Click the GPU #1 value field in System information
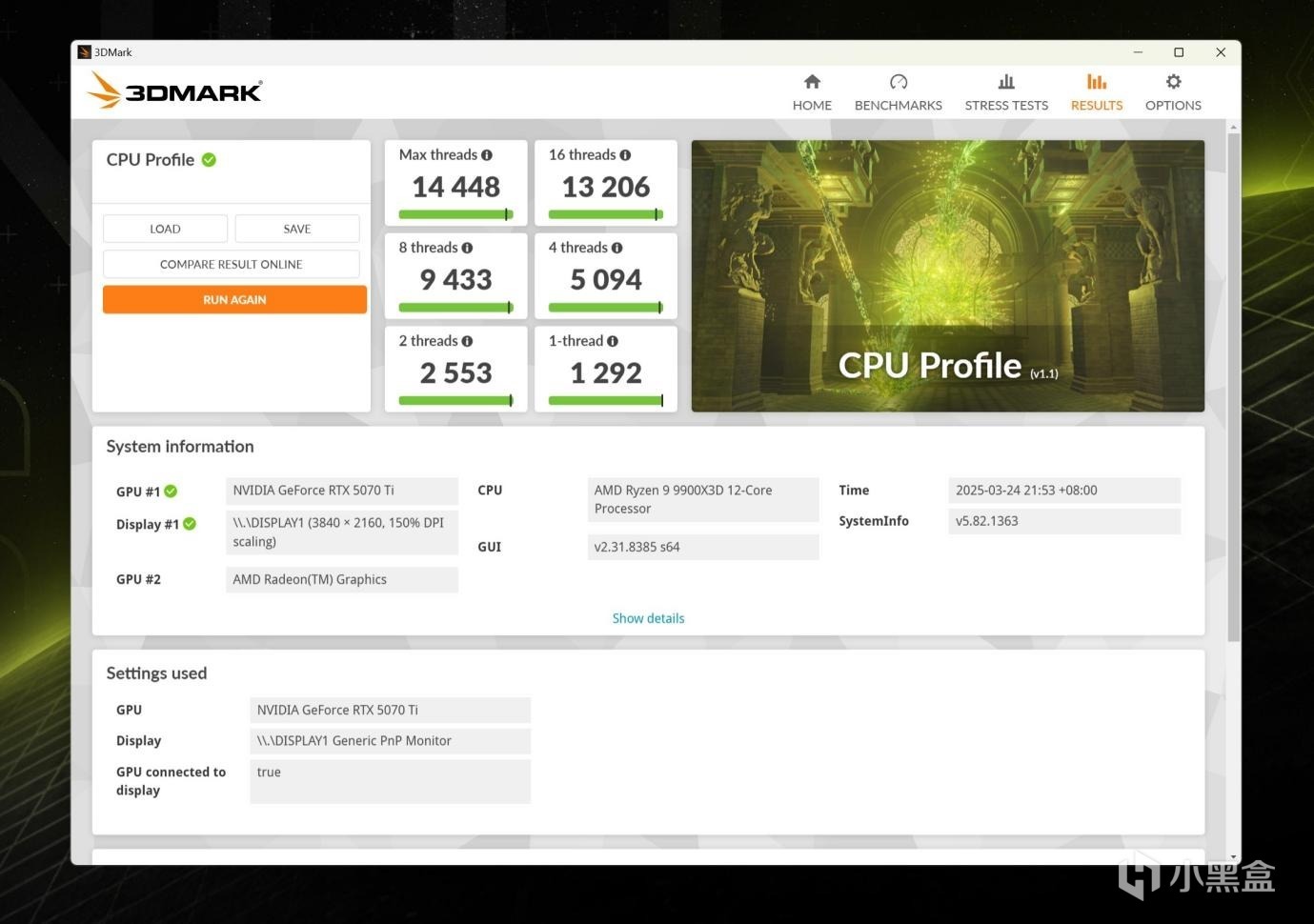This screenshot has width=1314, height=924. tap(342, 491)
